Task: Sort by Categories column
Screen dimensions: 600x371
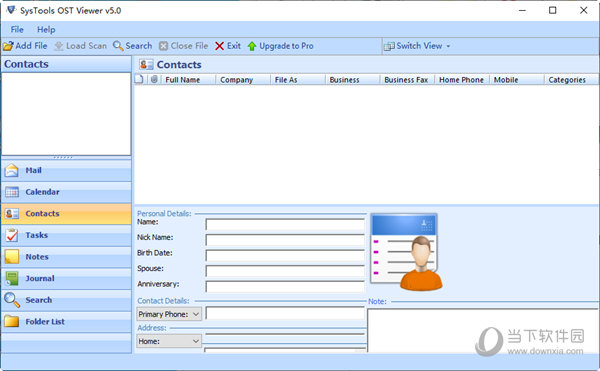Action: click(567, 80)
